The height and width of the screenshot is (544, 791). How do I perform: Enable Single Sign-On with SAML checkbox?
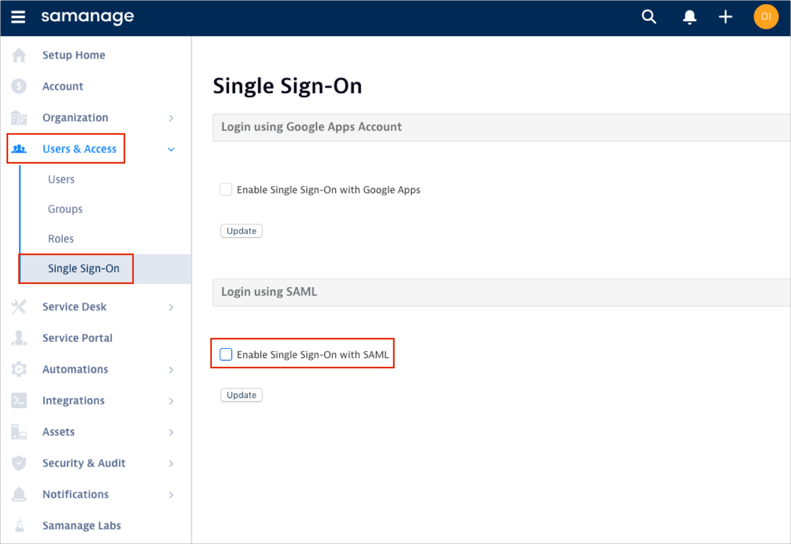point(226,354)
